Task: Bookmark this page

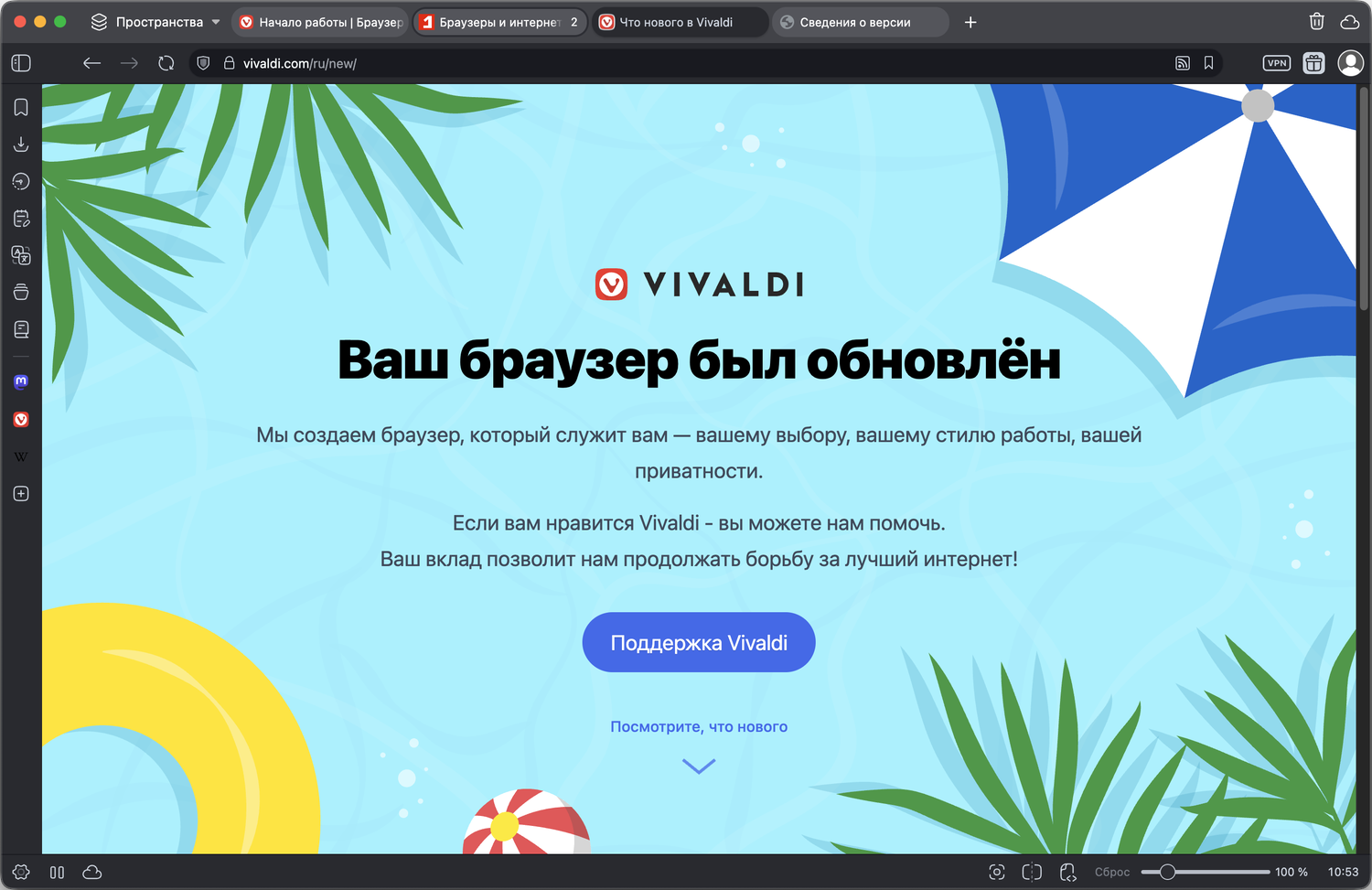Action: (1208, 63)
